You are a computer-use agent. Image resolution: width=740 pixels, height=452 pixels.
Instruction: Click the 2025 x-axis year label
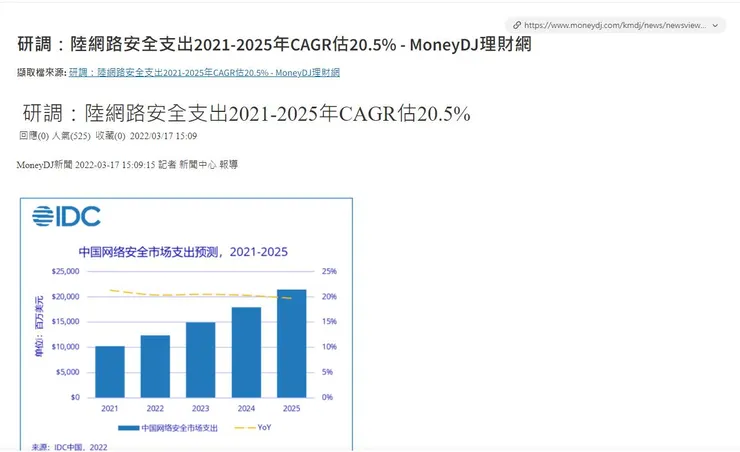(292, 409)
